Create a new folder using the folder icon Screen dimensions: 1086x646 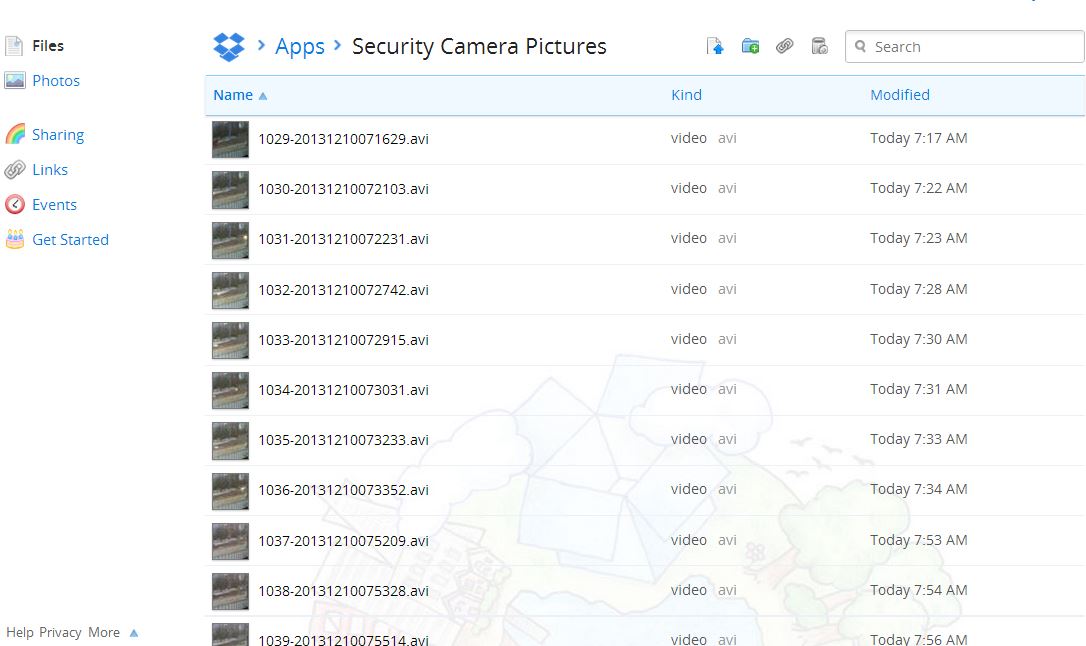(750, 46)
